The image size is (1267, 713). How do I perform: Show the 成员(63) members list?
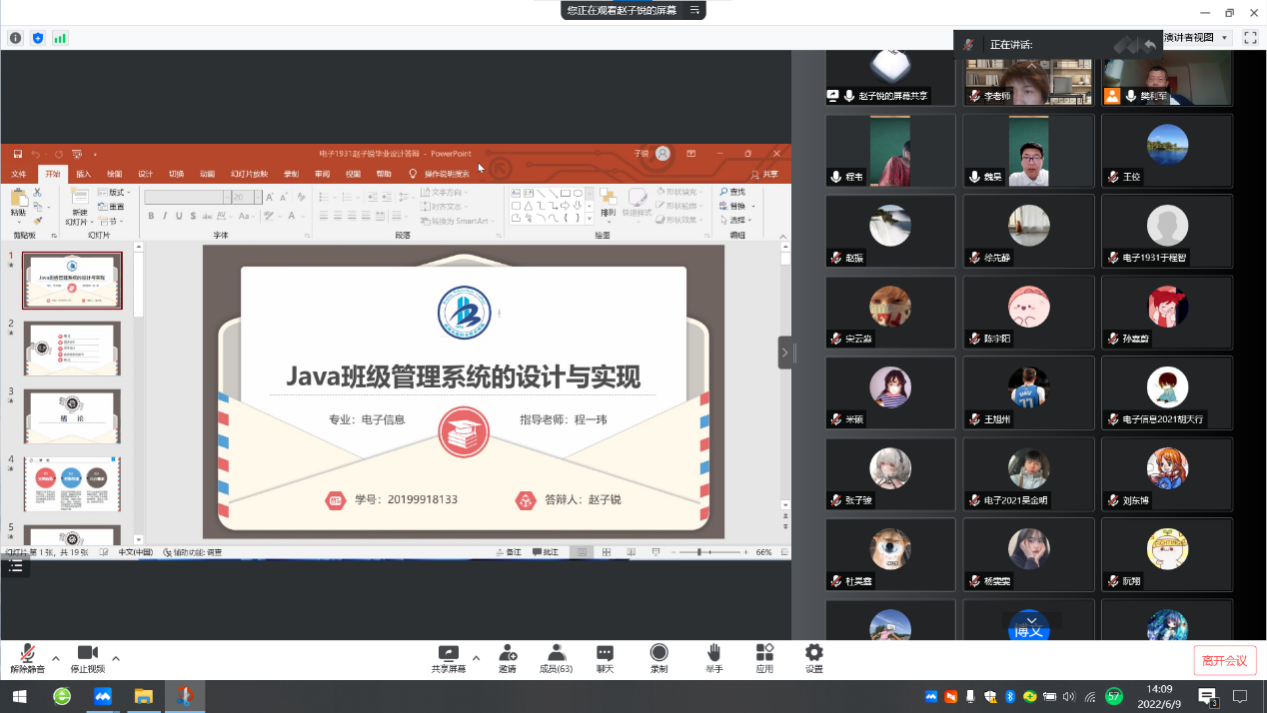pos(556,659)
